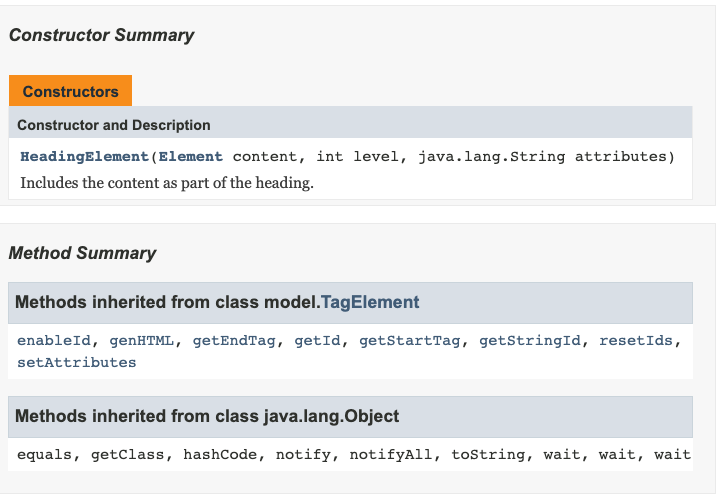Select the orange Constructors tab
716x497 pixels.
coord(70,91)
